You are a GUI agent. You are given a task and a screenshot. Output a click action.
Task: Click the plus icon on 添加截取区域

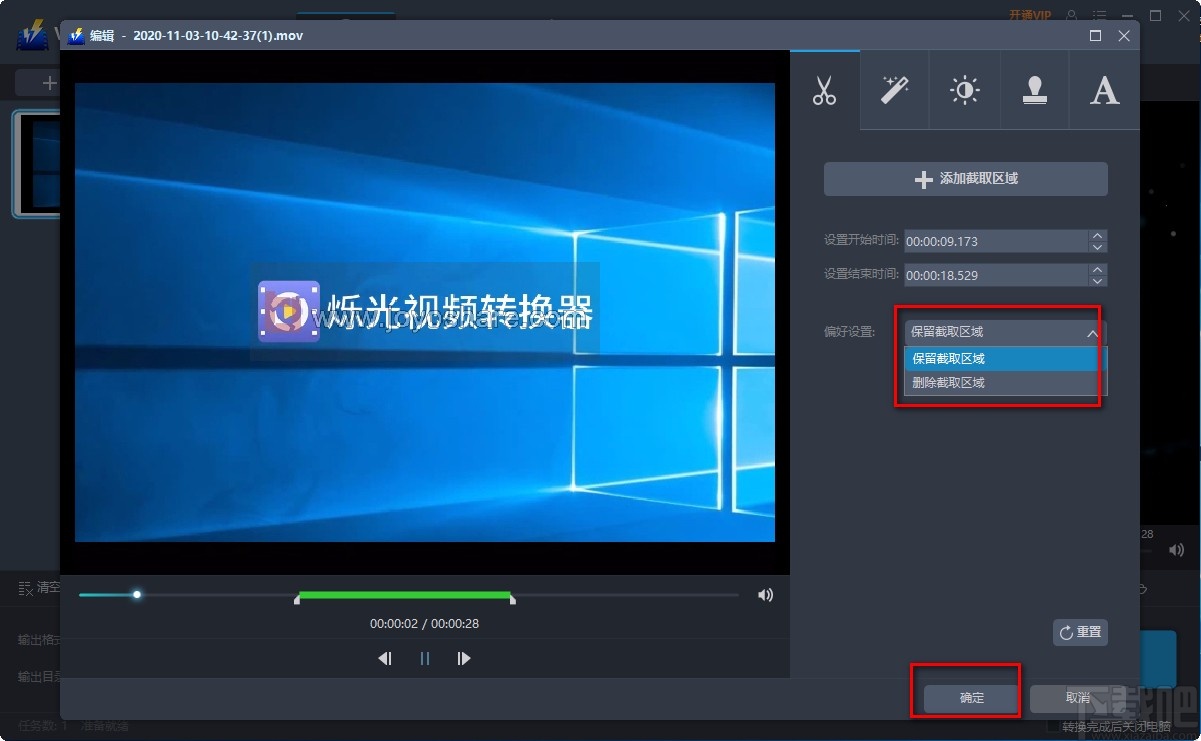coord(922,178)
